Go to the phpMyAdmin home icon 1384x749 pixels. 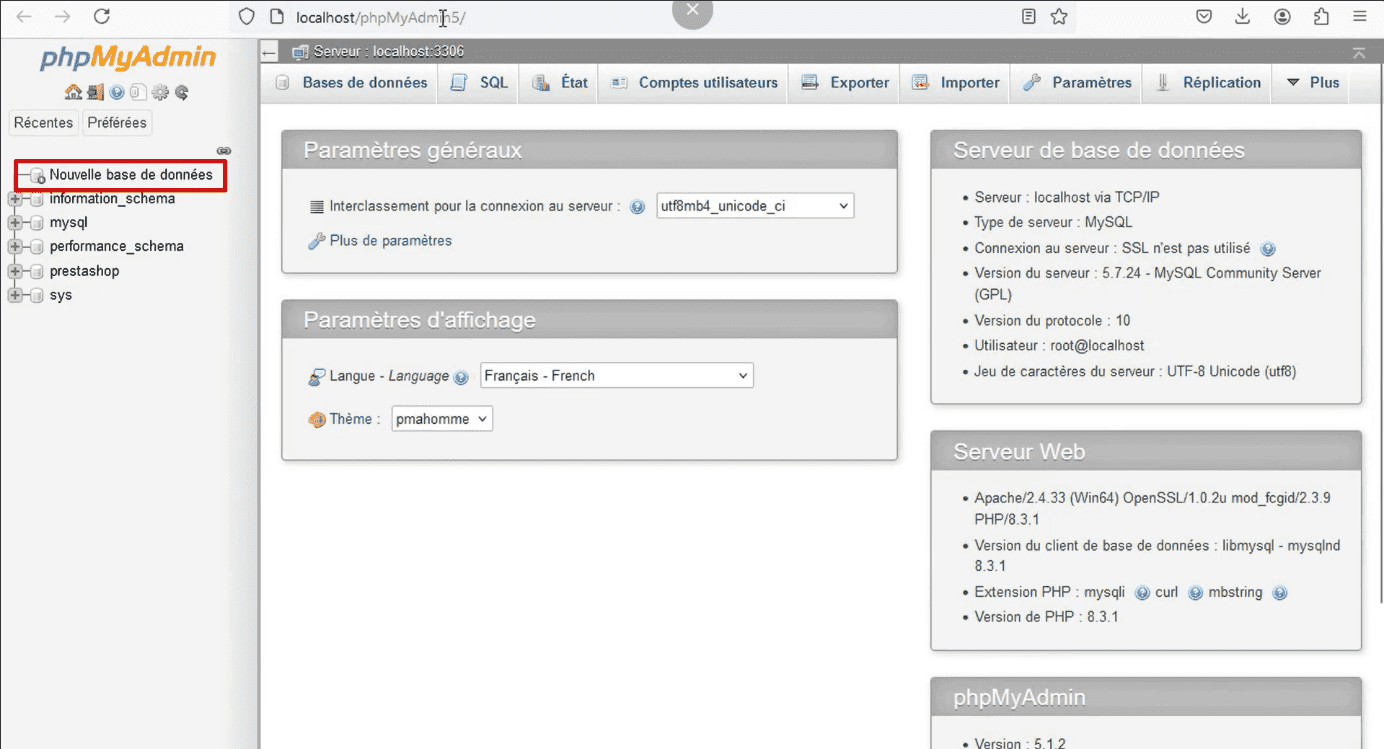coord(73,93)
